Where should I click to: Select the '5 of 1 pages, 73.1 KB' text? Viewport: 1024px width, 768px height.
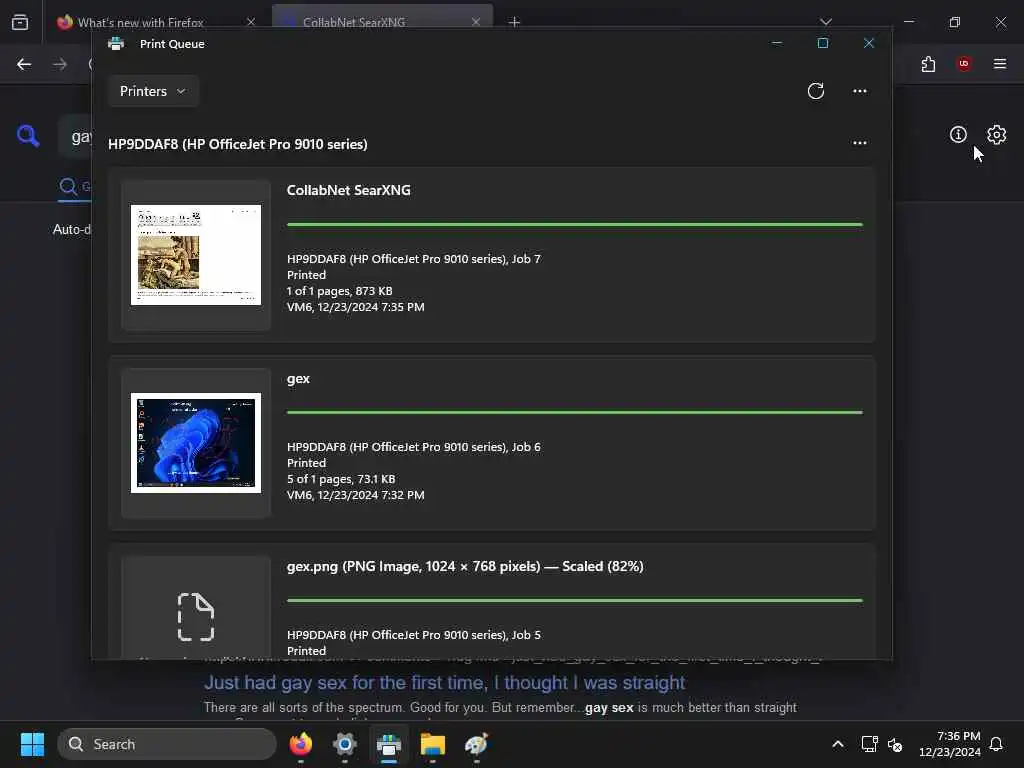point(341,479)
